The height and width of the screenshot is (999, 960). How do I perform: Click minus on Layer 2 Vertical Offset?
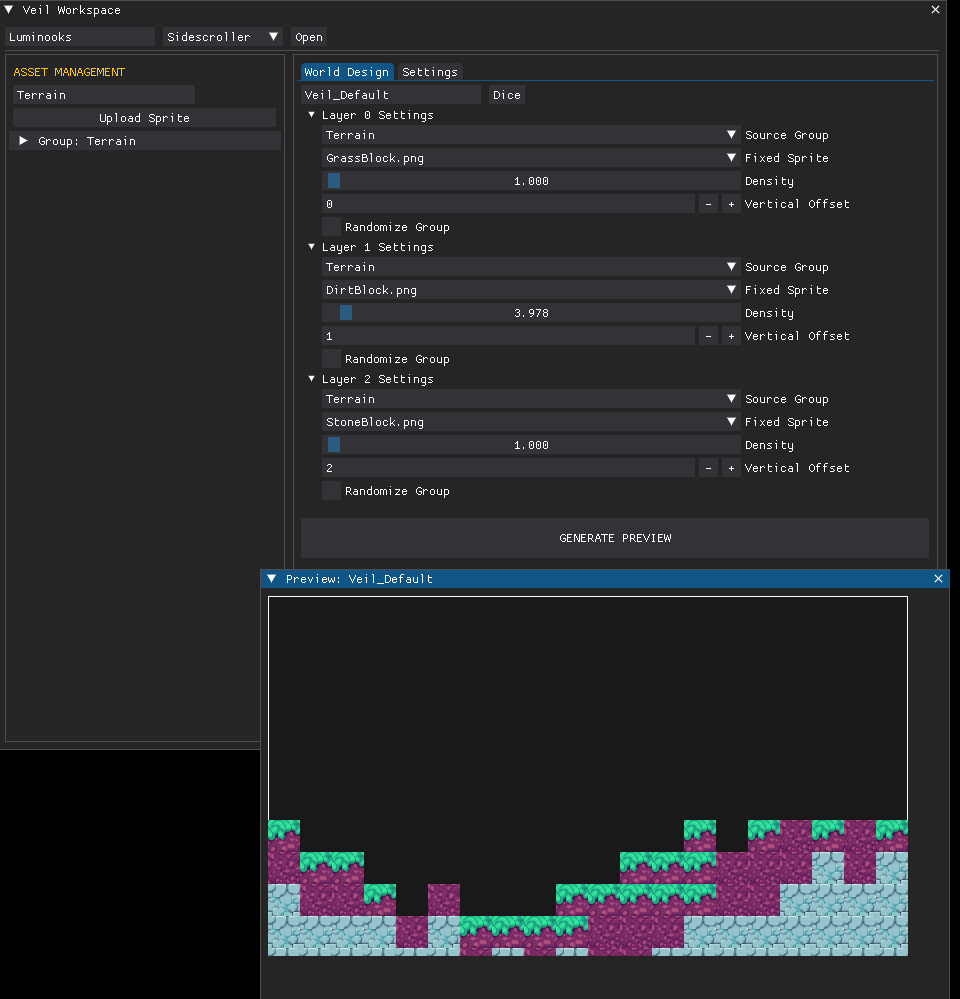[708, 468]
